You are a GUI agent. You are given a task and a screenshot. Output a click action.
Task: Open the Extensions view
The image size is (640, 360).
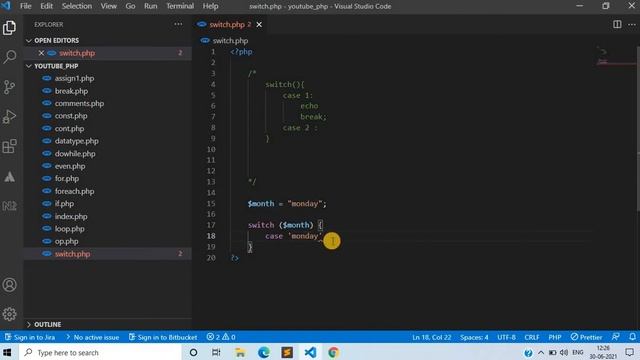(9, 146)
